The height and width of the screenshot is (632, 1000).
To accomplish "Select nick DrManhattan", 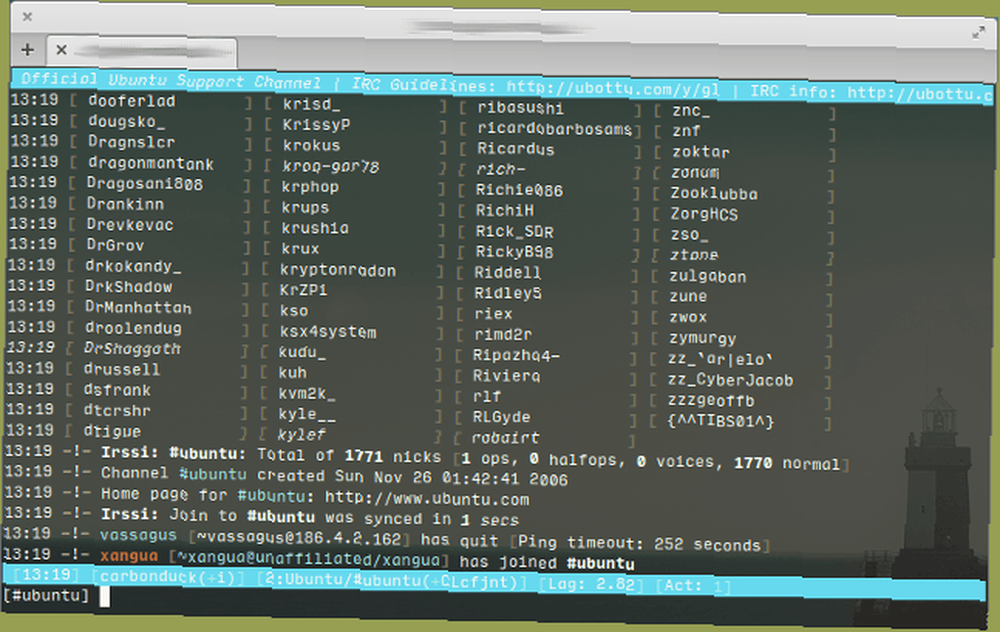I will [x=138, y=307].
